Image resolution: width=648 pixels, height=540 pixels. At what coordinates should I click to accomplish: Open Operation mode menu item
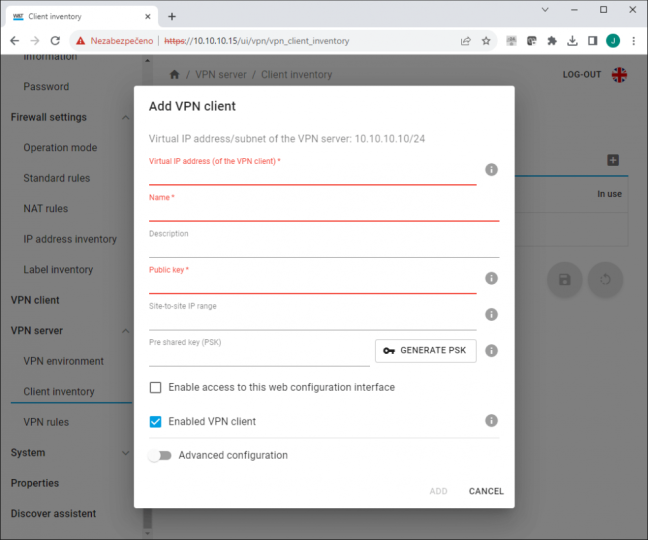click(x=60, y=147)
